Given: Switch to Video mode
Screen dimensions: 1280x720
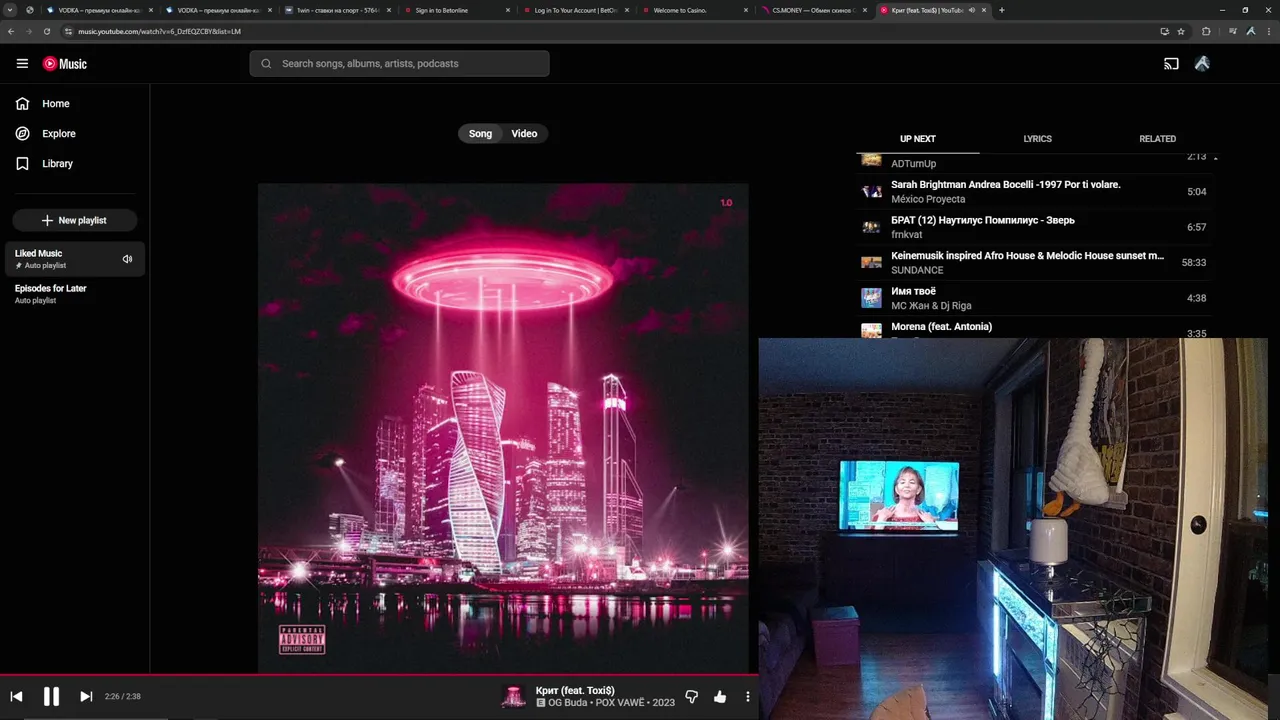Looking at the screenshot, I should [x=524, y=133].
